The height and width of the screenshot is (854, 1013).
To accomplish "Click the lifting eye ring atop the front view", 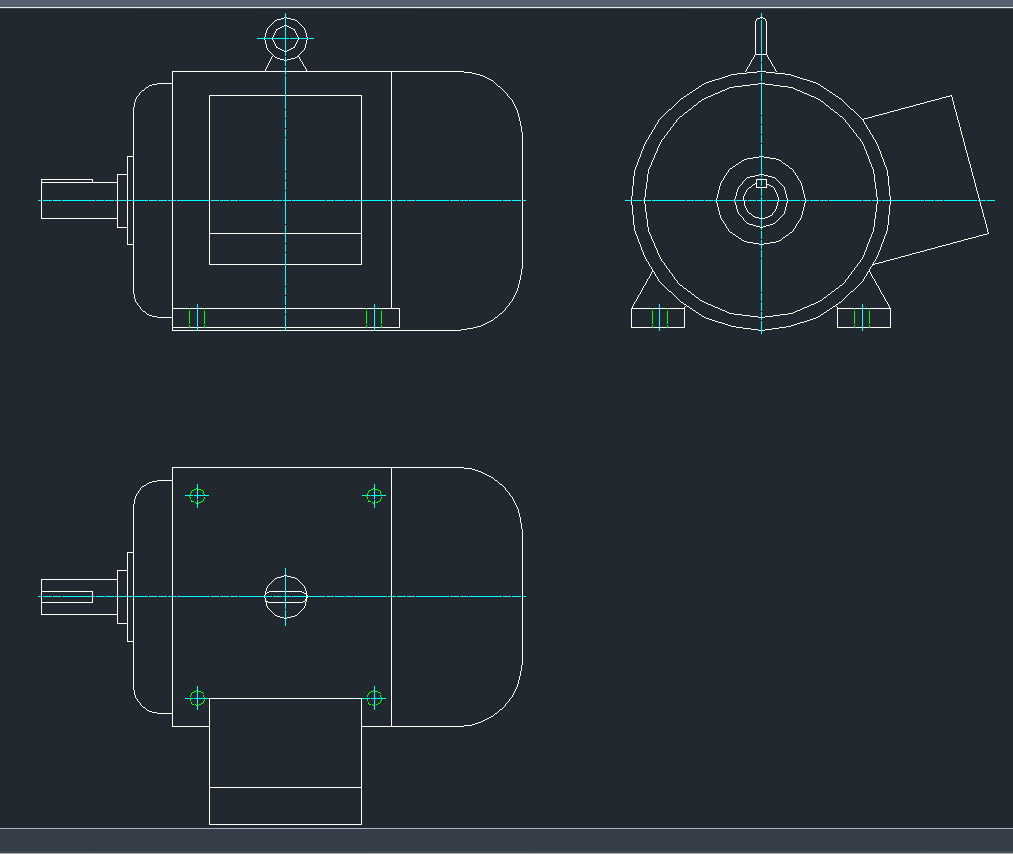I will [x=285, y=39].
